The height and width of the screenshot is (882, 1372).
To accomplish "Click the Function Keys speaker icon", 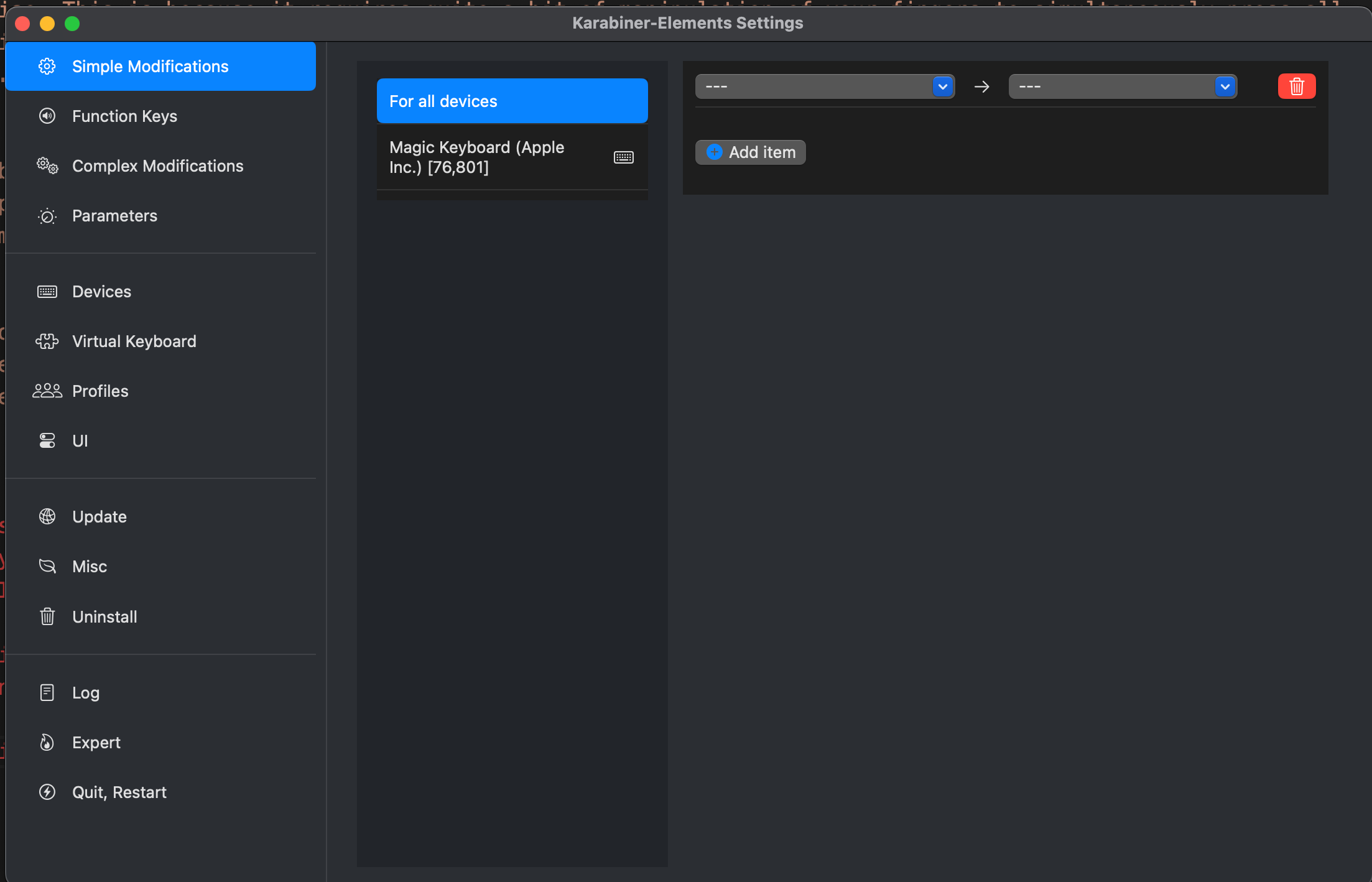I will tap(47, 116).
